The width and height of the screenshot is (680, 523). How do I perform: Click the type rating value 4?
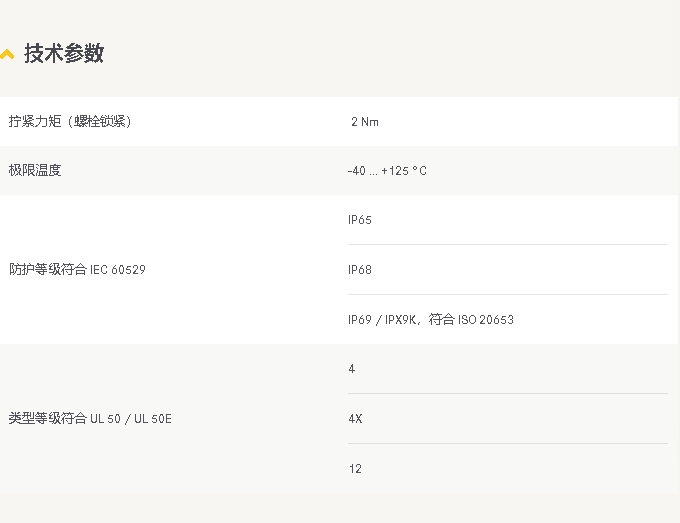click(x=352, y=369)
